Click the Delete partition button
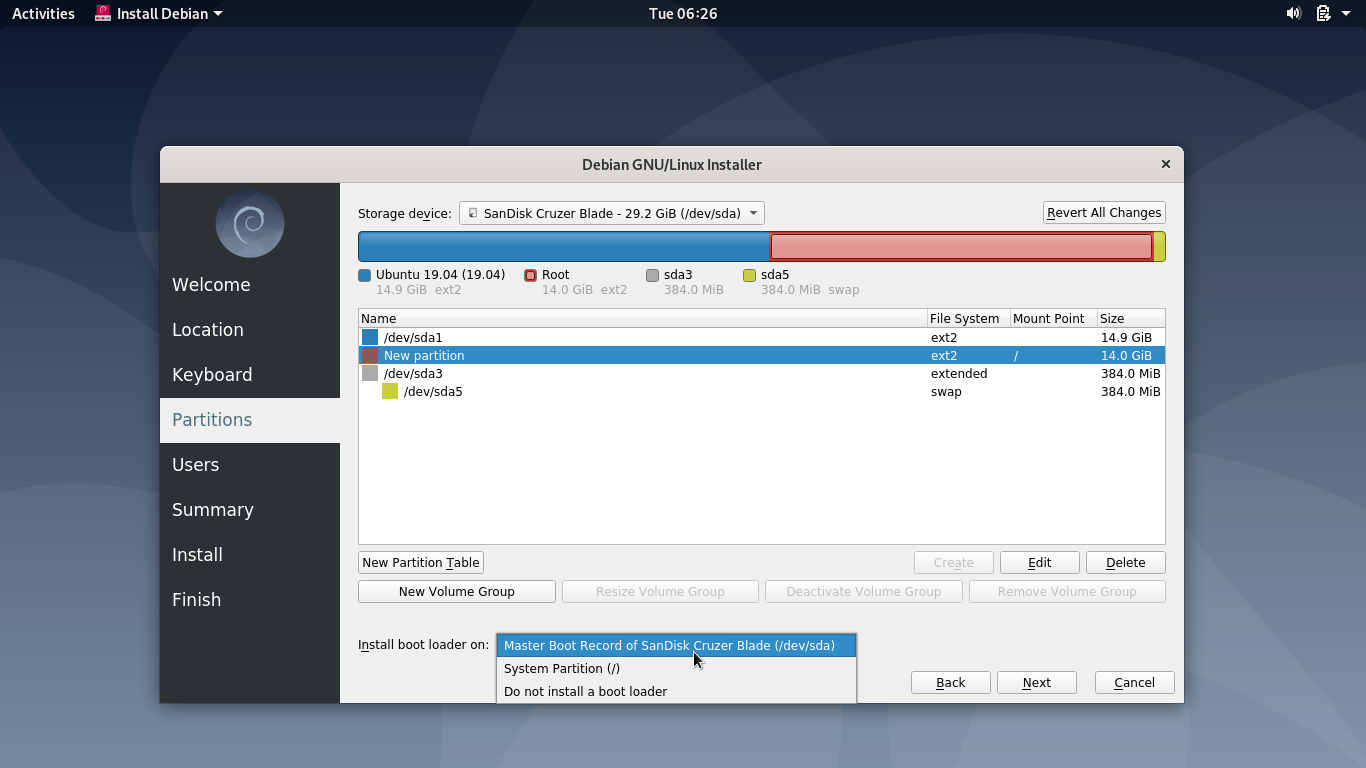Viewport: 1366px width, 768px height. click(1126, 563)
